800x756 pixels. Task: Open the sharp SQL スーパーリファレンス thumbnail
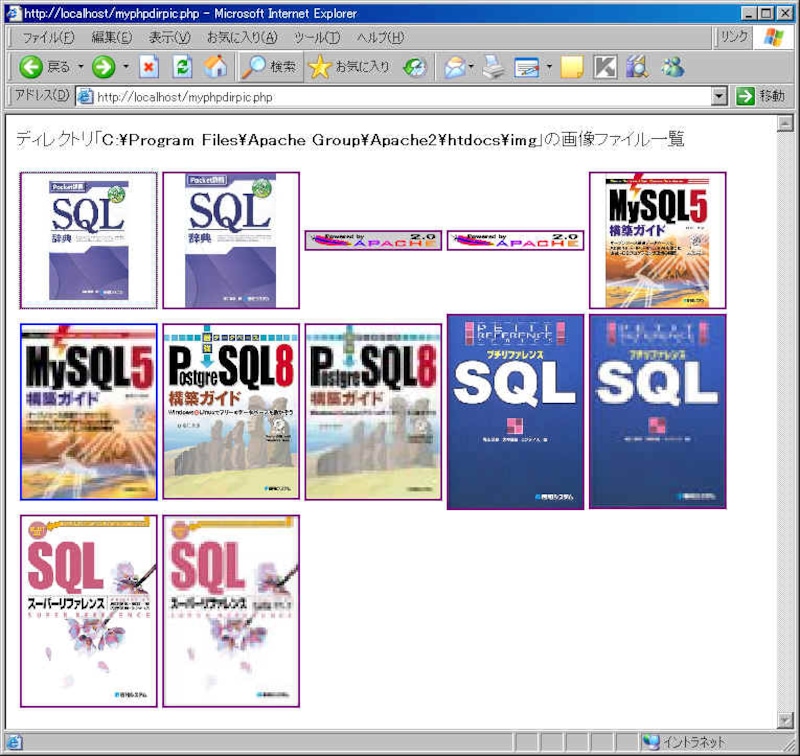pos(89,611)
